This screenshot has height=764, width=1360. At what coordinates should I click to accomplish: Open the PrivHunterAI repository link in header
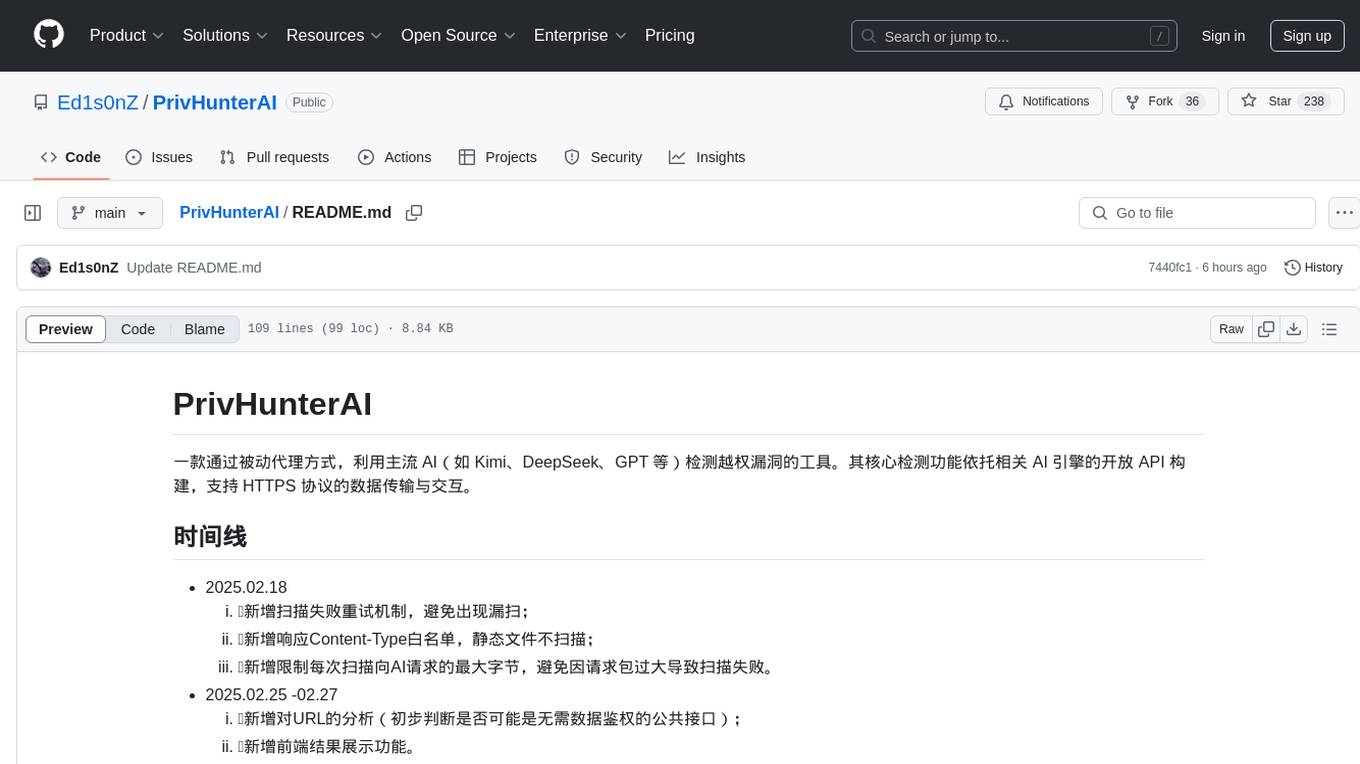(x=215, y=102)
